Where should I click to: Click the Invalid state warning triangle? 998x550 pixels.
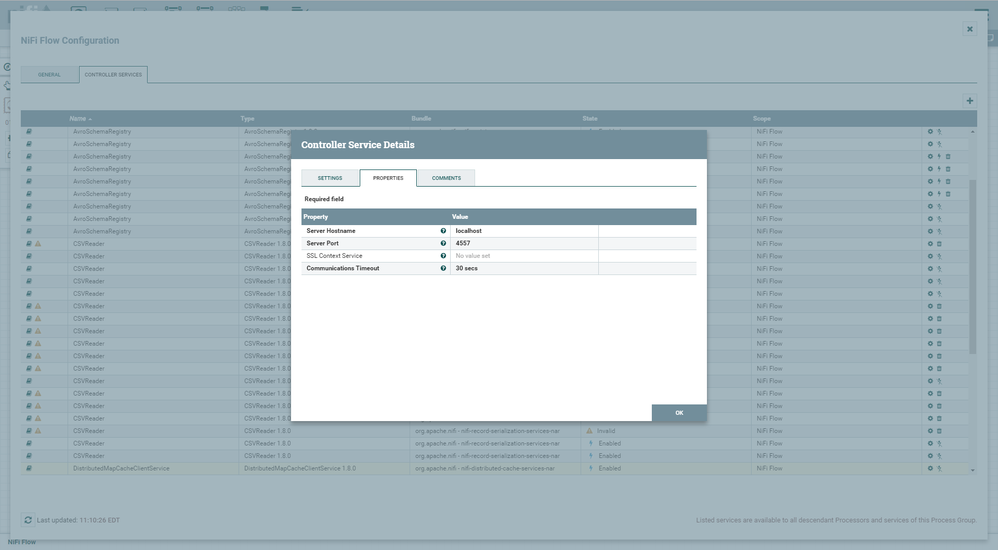point(589,431)
